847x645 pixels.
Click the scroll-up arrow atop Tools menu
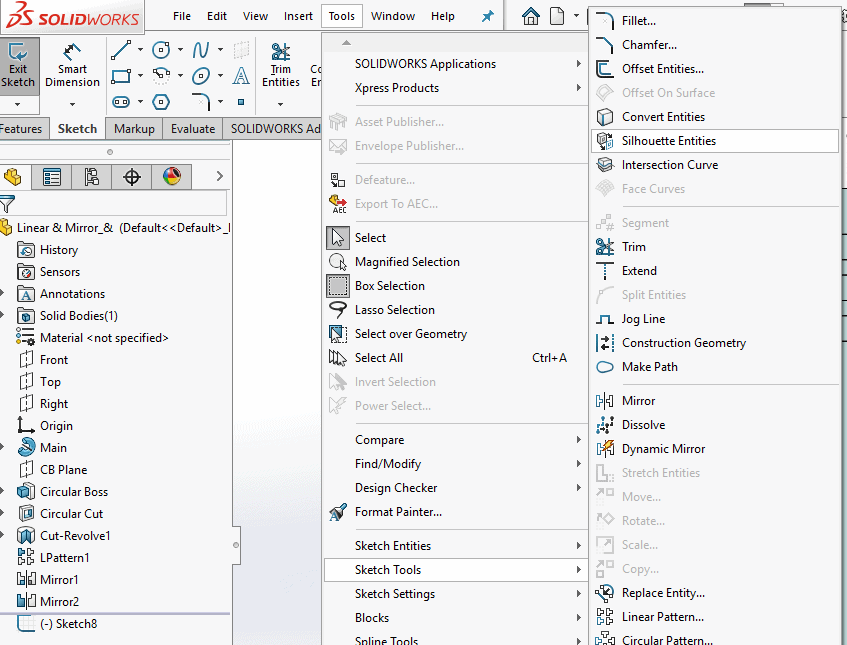(346, 43)
